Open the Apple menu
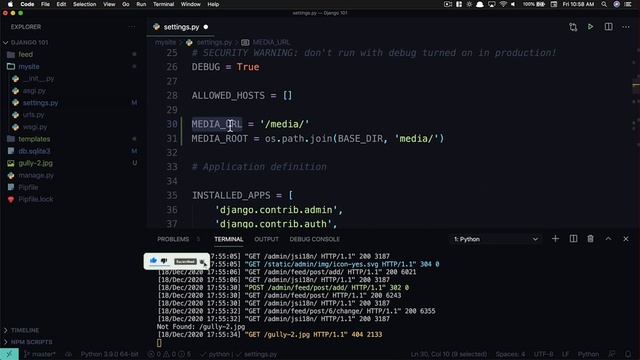Viewport: 640px width, 360px height. pyautogui.click(x=10, y=4)
